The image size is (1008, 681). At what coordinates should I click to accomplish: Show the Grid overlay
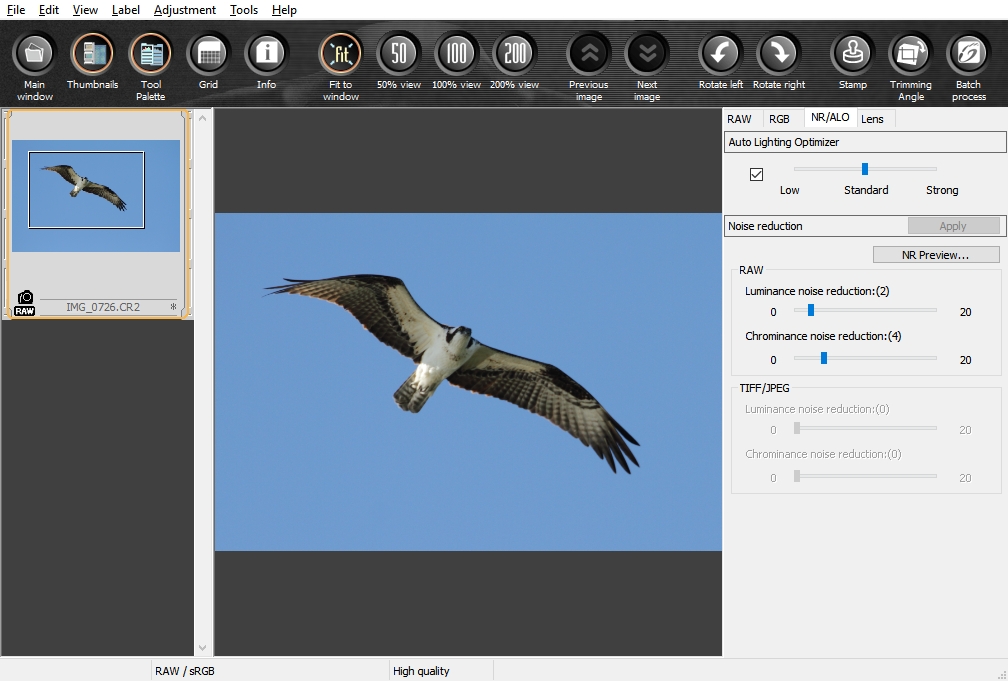coord(208,55)
